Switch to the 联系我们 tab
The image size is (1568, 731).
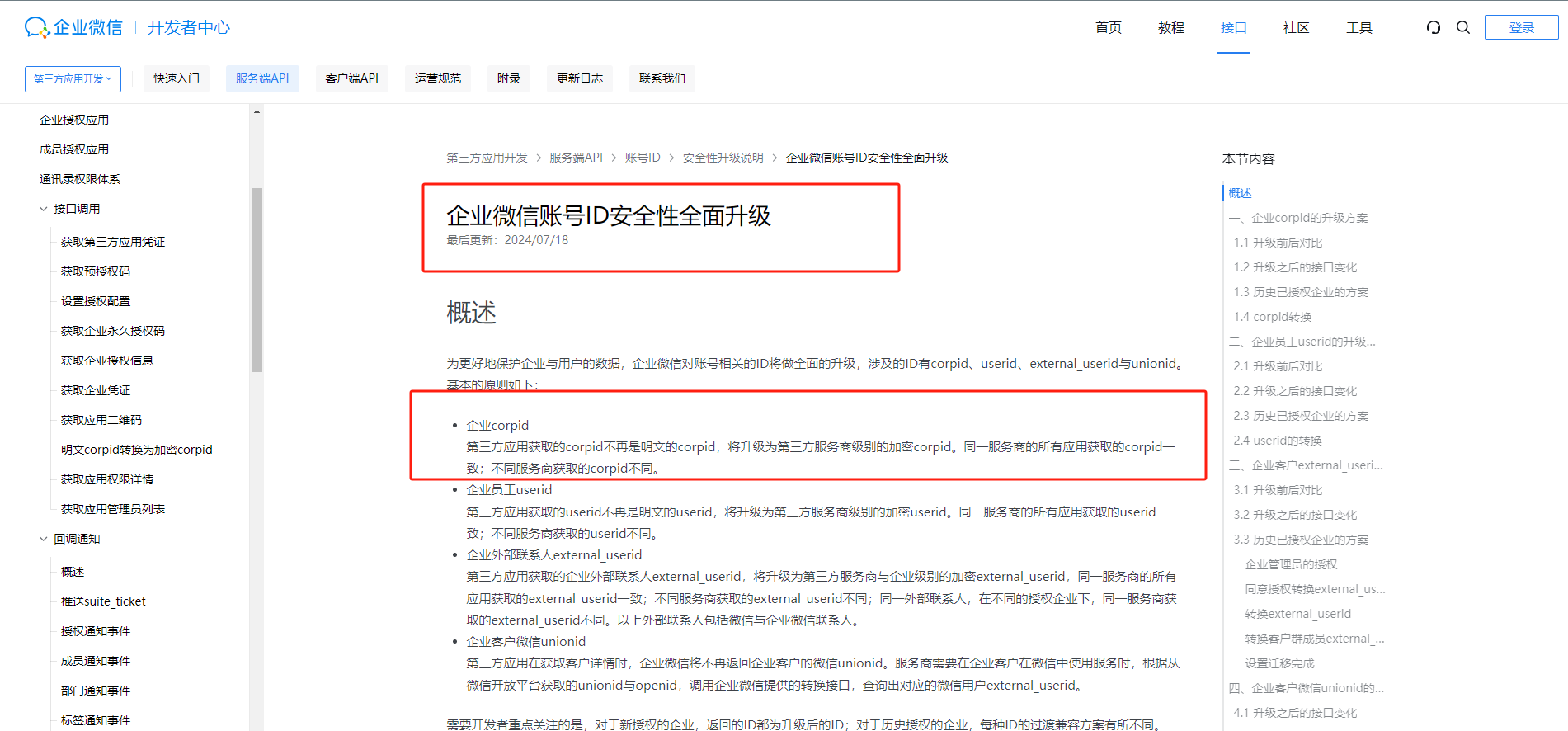click(x=662, y=78)
